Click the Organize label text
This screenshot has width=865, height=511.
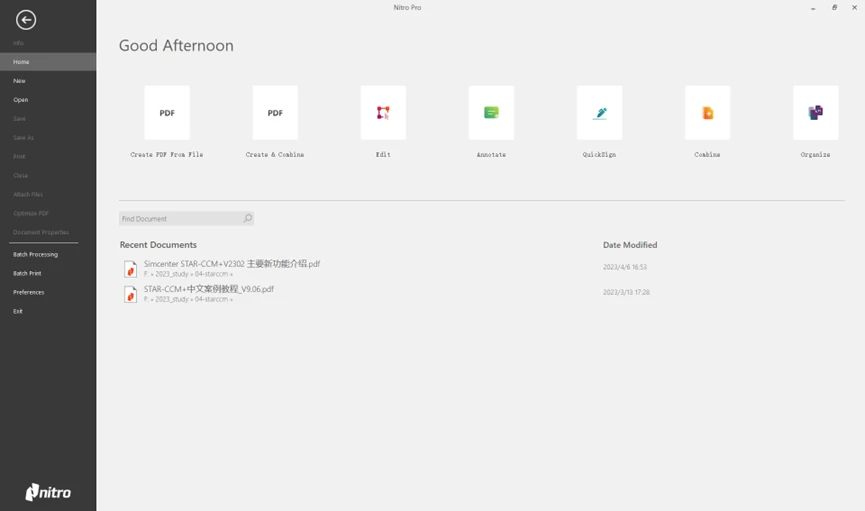click(815, 155)
